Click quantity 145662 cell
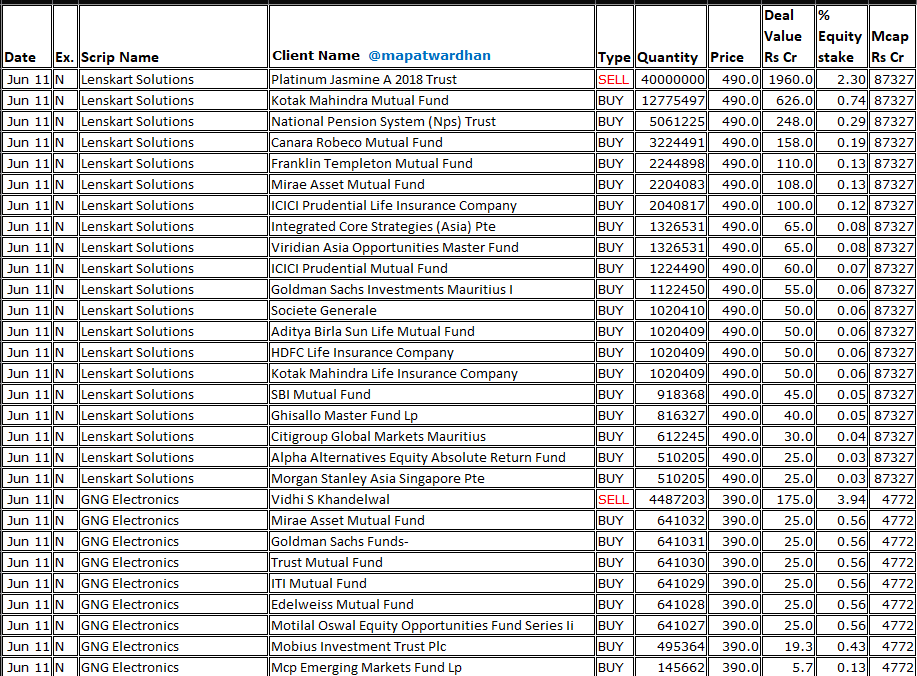The image size is (917, 676). pyautogui.click(x=671, y=667)
